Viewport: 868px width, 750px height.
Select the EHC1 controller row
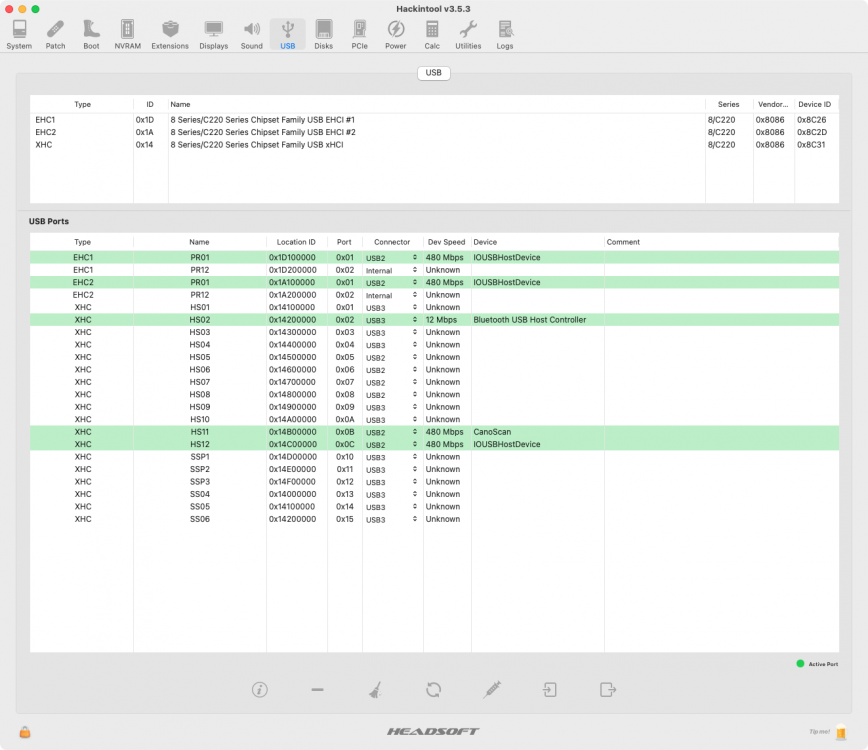(x=434, y=120)
